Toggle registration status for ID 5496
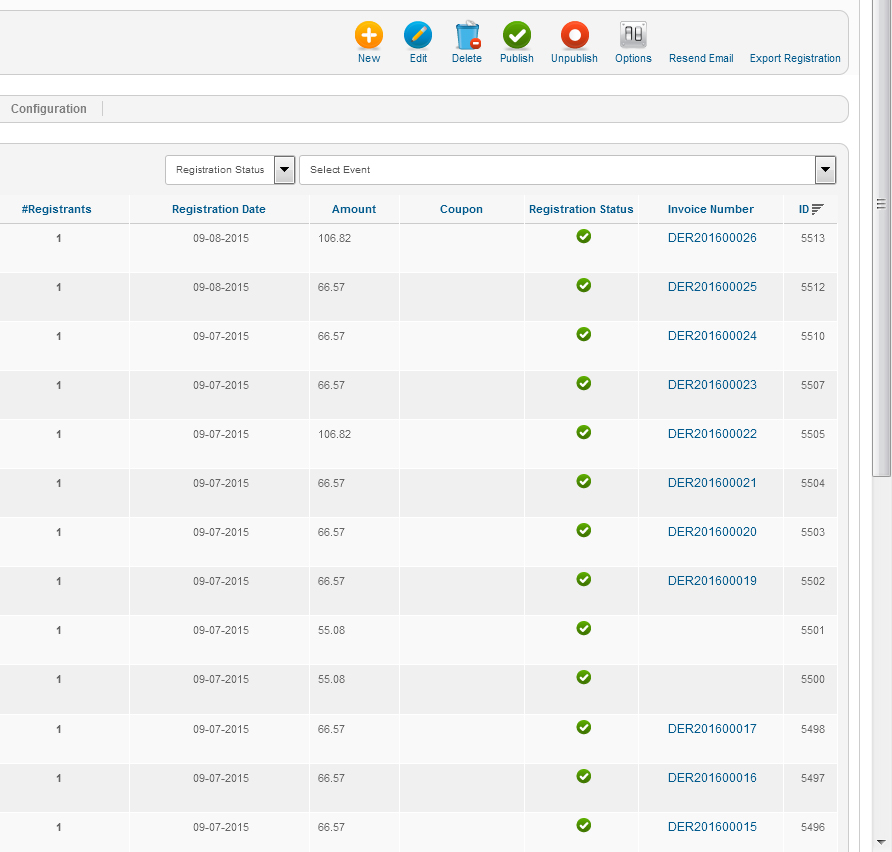 (x=584, y=826)
